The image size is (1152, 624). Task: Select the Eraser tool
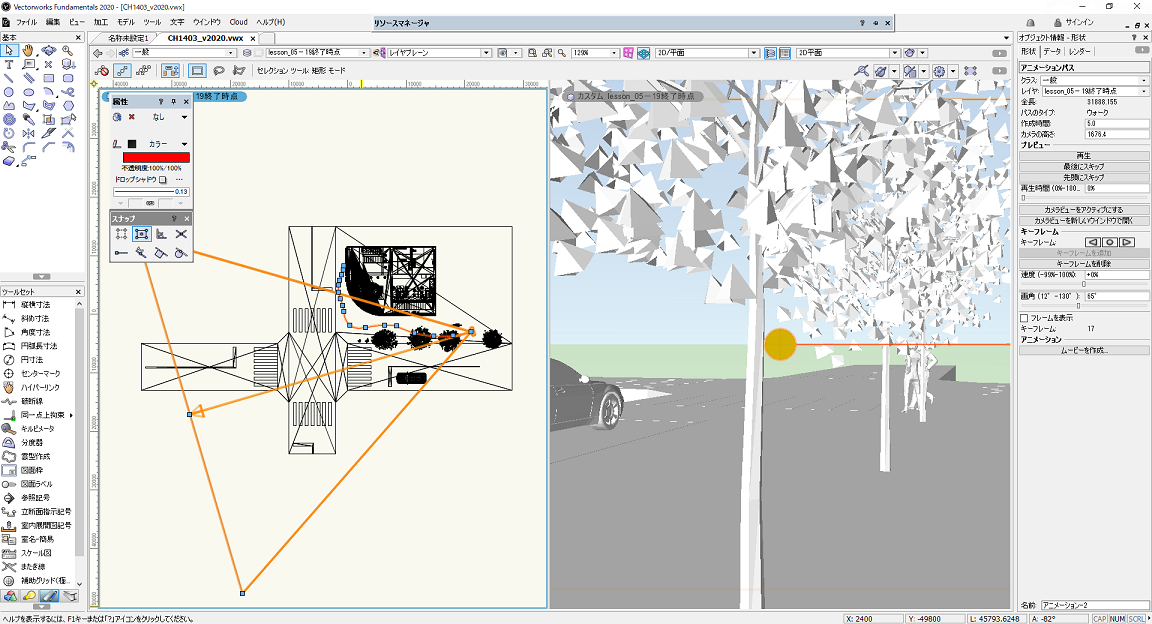coord(9,160)
